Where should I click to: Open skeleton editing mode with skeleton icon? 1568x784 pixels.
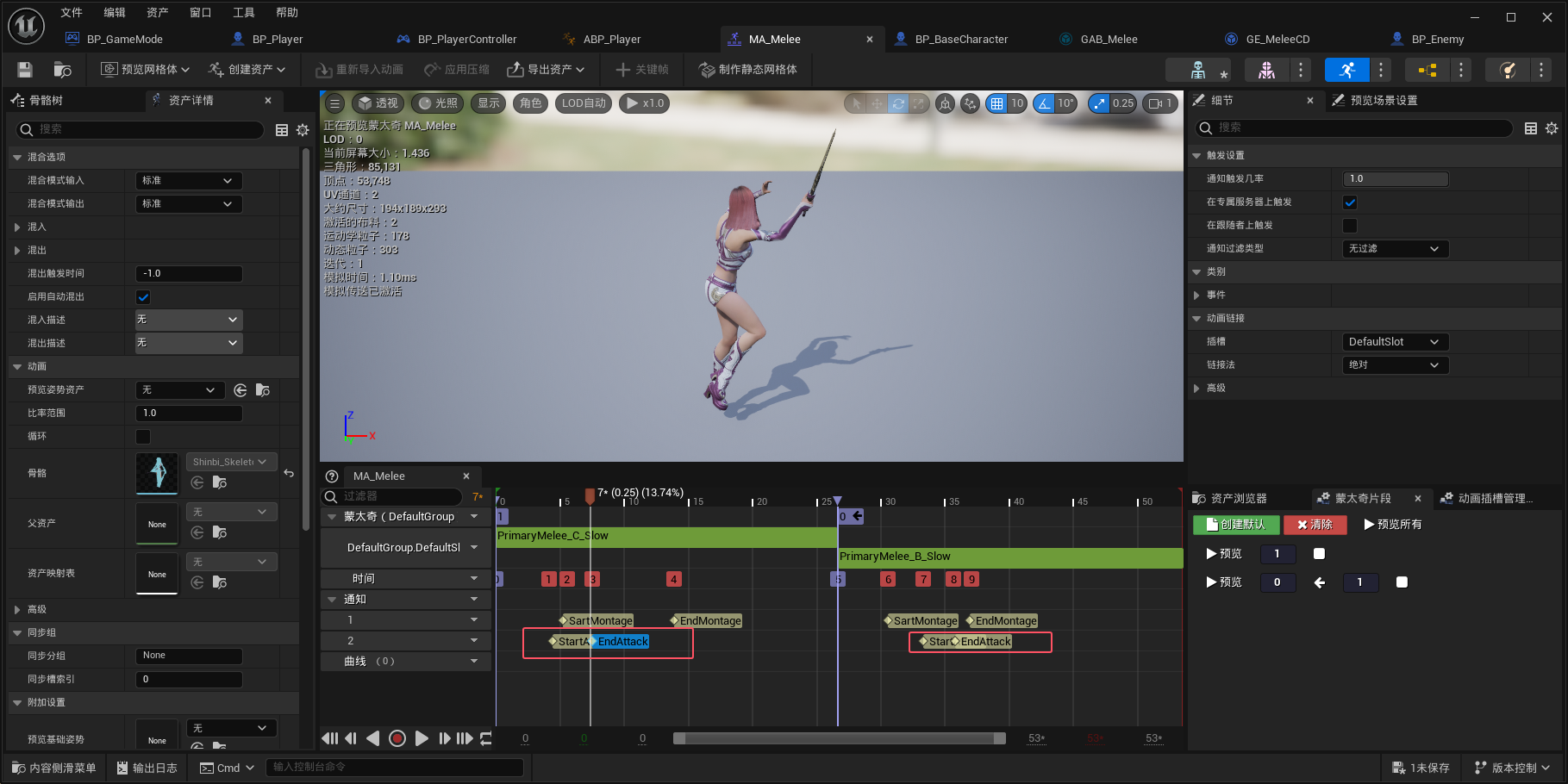pos(1198,70)
